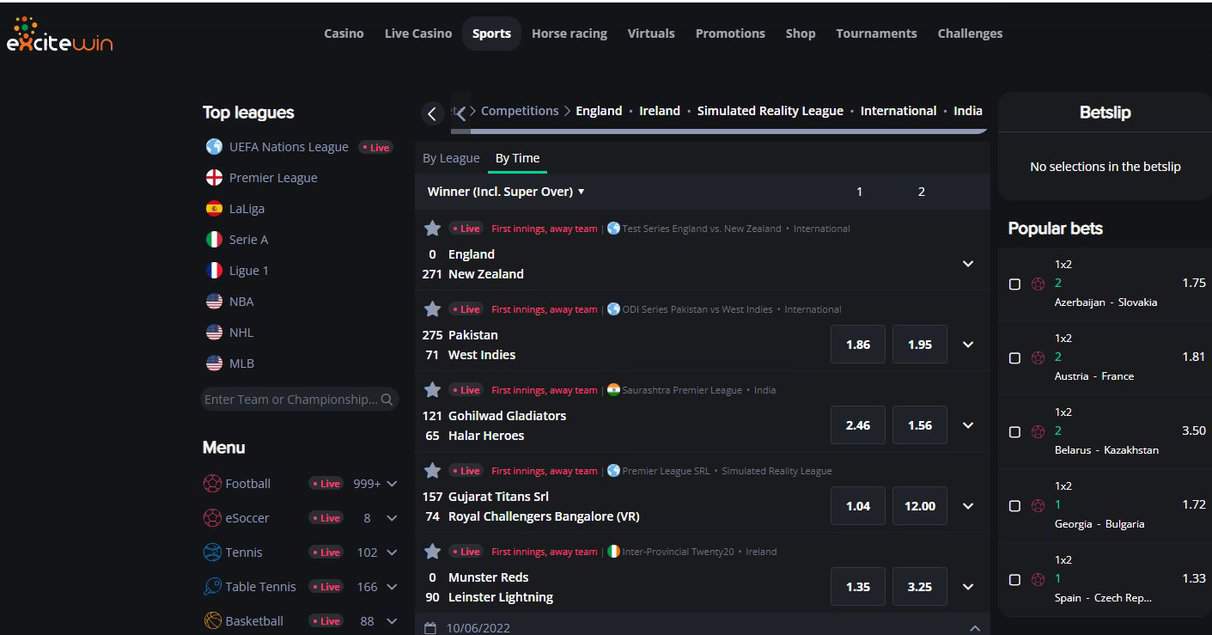Bet on Gohilwad Gladiators at odds 2.46

pyautogui.click(x=858, y=425)
